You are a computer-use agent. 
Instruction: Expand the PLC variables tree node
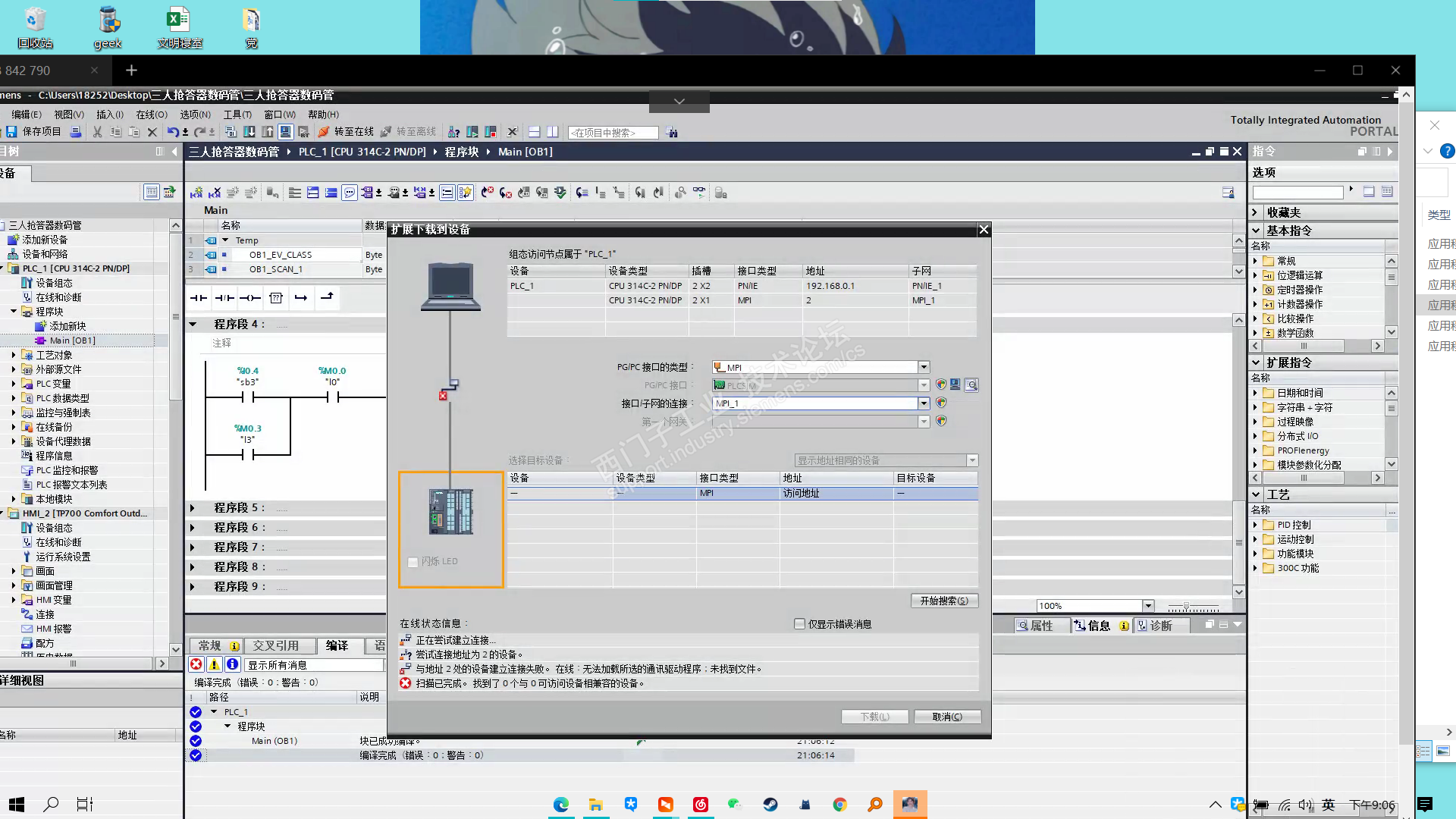(x=14, y=384)
